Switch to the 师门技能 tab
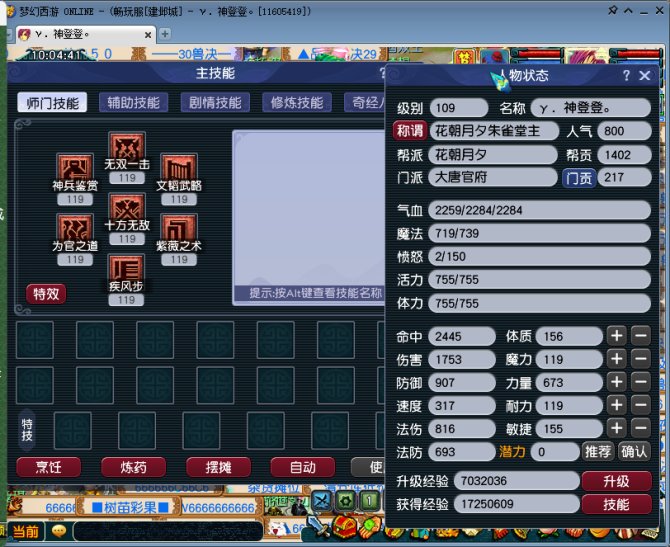The width and height of the screenshot is (670, 547). coord(52,103)
